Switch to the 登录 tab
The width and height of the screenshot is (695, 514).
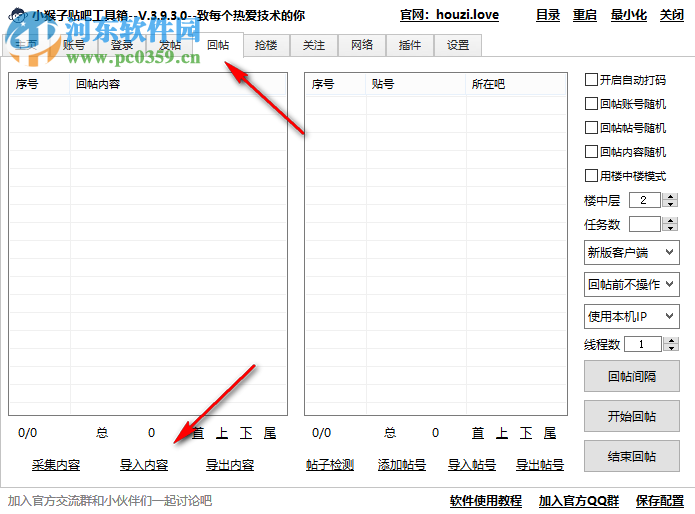click(122, 45)
